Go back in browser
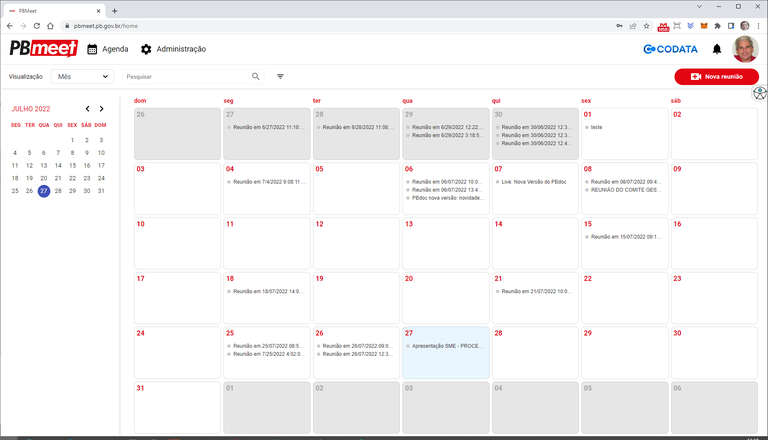Screen dimensions: 768x440 point(10,26)
